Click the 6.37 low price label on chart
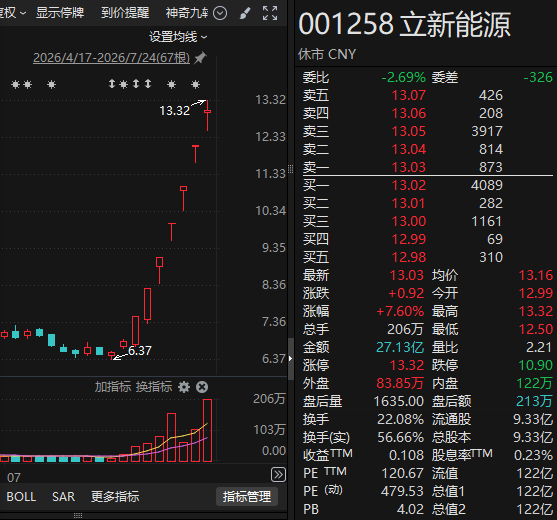 pos(140,351)
